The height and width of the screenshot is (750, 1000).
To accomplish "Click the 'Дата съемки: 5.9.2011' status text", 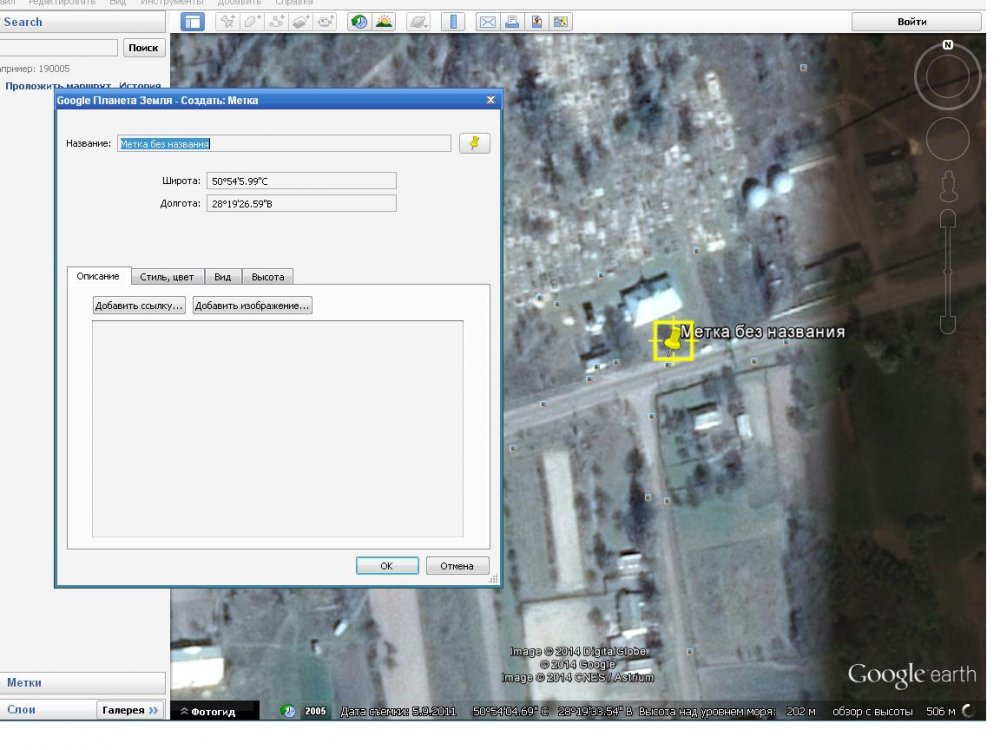I will 398,711.
